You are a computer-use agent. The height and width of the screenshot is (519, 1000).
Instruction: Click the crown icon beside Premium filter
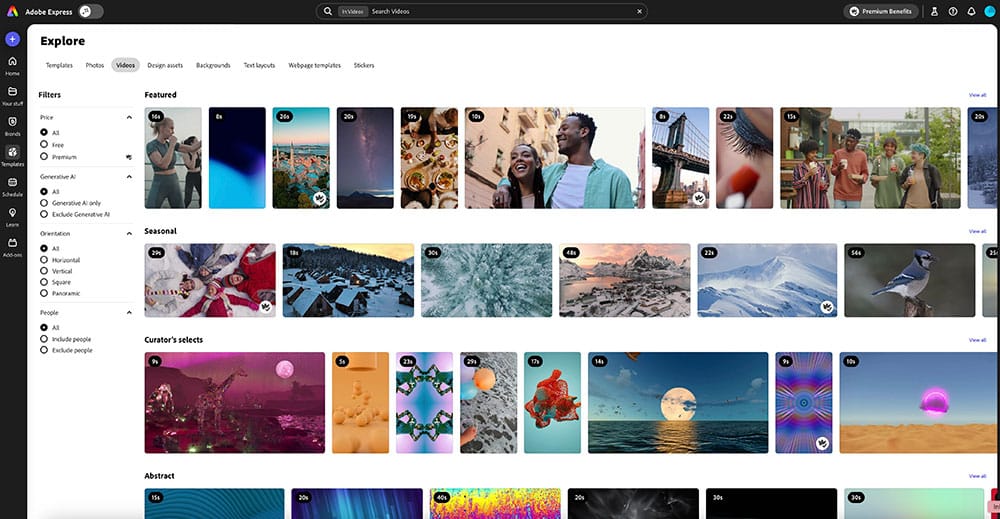129,157
